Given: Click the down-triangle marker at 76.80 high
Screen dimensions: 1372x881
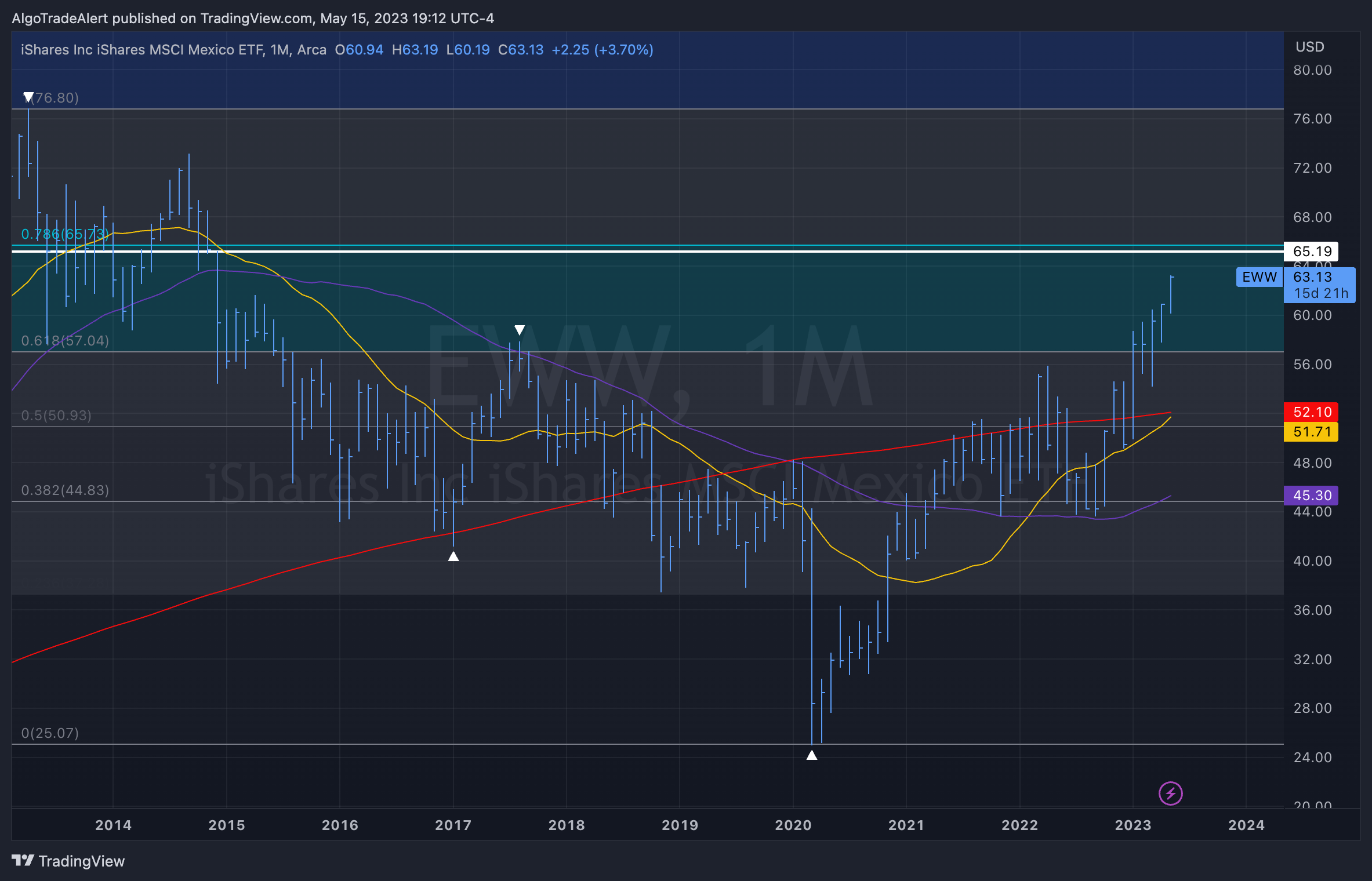Looking at the screenshot, I should tap(28, 97).
